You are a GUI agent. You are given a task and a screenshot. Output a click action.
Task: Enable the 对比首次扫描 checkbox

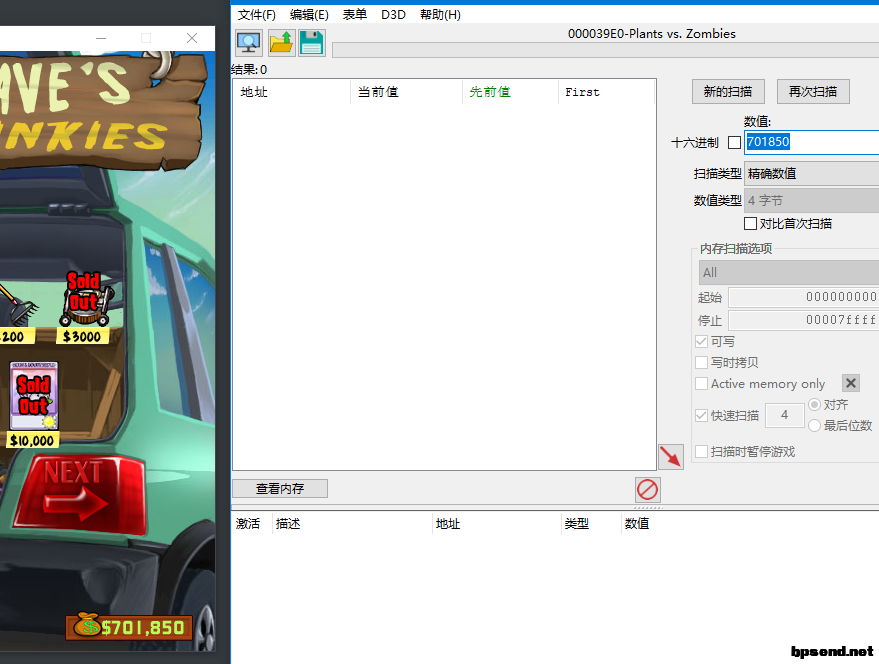(750, 224)
